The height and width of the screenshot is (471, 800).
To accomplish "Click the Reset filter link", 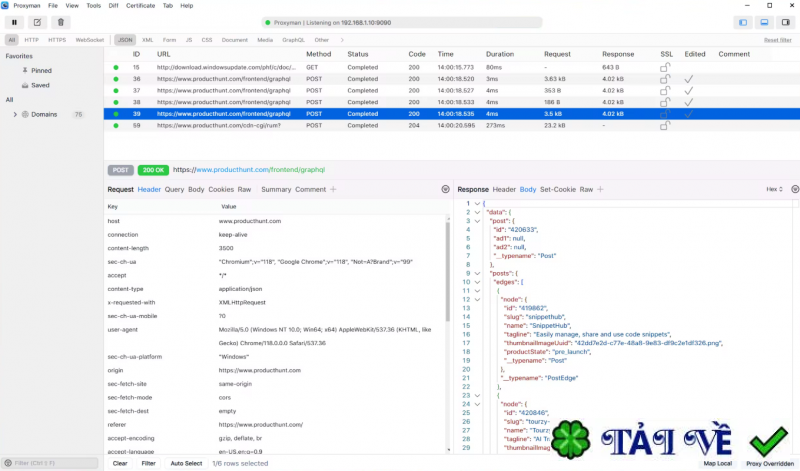I will tap(777, 40).
